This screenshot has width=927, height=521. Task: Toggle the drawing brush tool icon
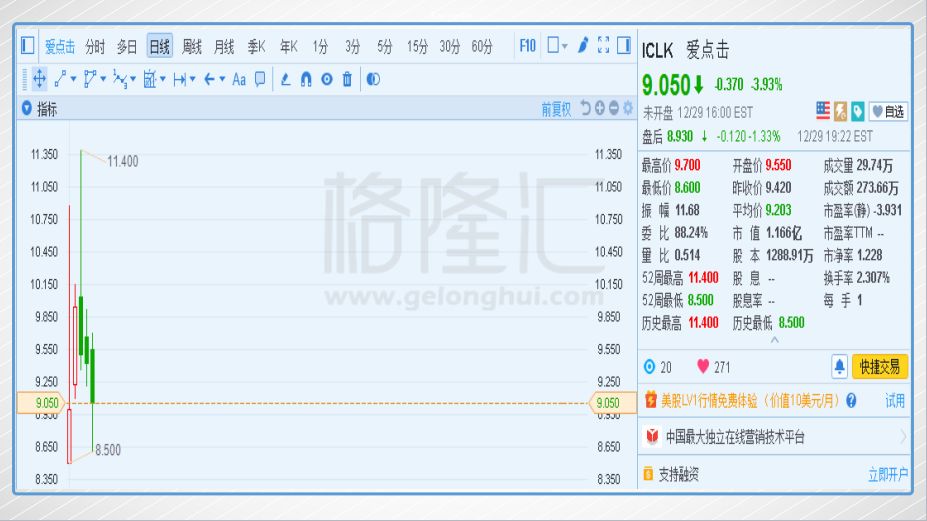[583, 45]
